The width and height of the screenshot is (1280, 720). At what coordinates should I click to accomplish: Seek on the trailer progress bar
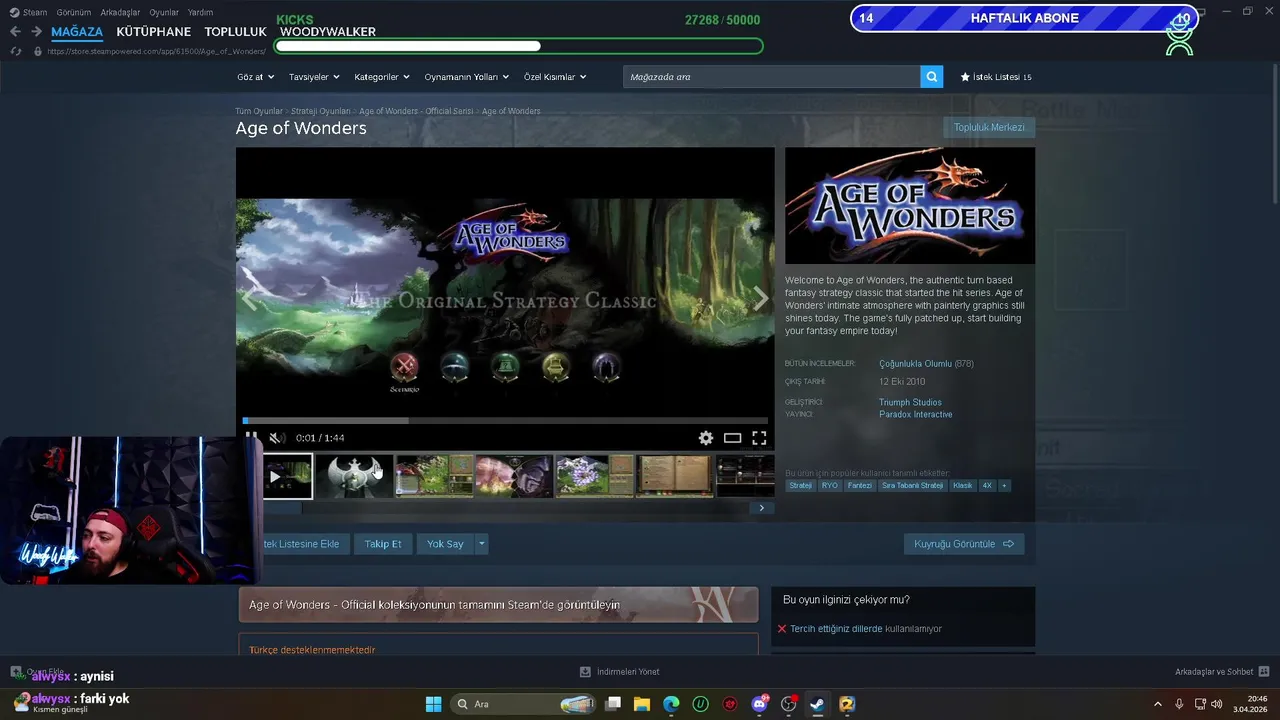tap(505, 421)
